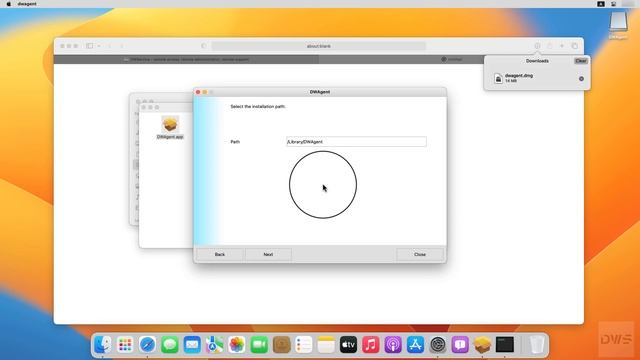Open the Apple menu
The height and width of the screenshot is (360, 640).
point(9,4)
